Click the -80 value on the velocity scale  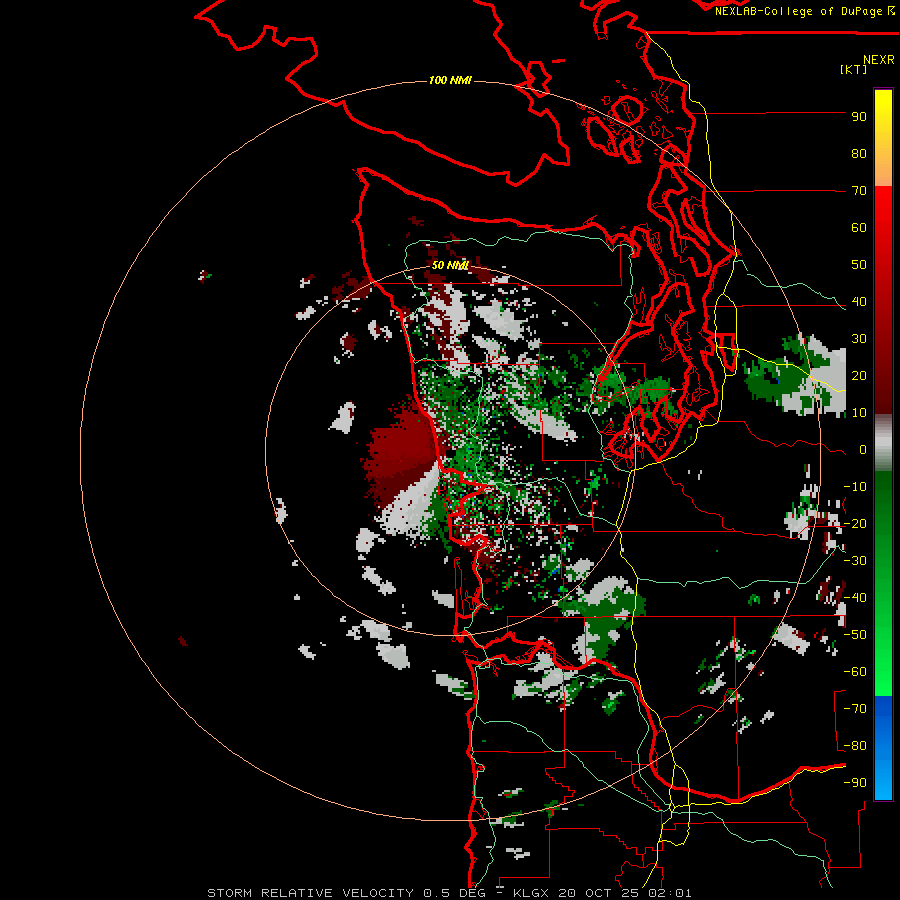coord(855,746)
